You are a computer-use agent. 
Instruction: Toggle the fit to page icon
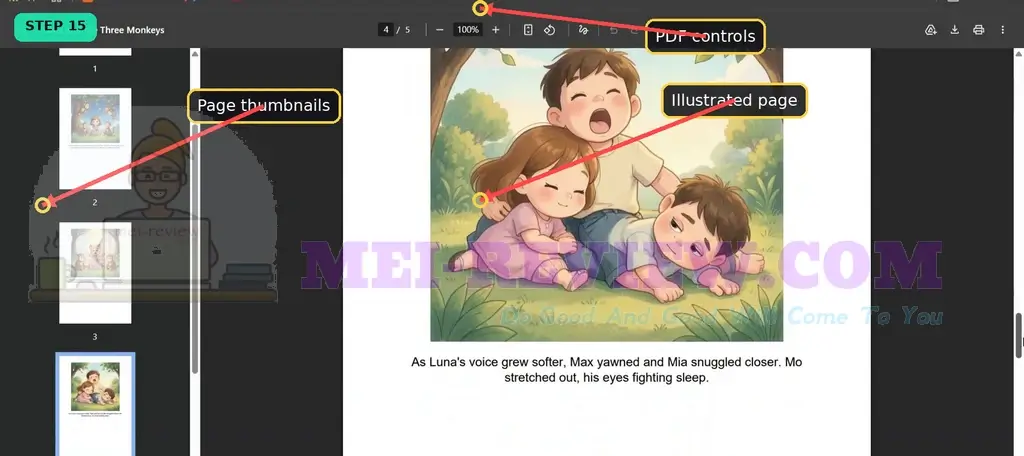click(528, 30)
